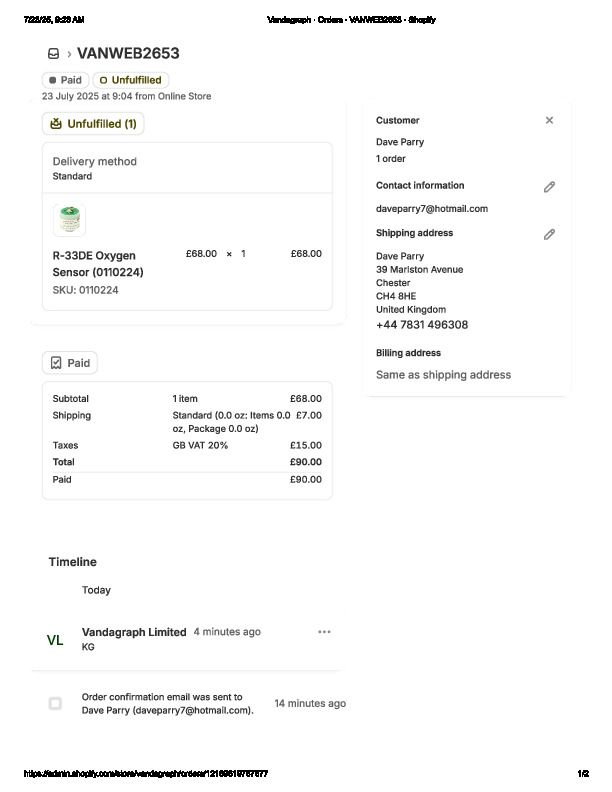Open customer Dave Parry's profile
The width and height of the screenshot is (612, 792).
point(400,142)
